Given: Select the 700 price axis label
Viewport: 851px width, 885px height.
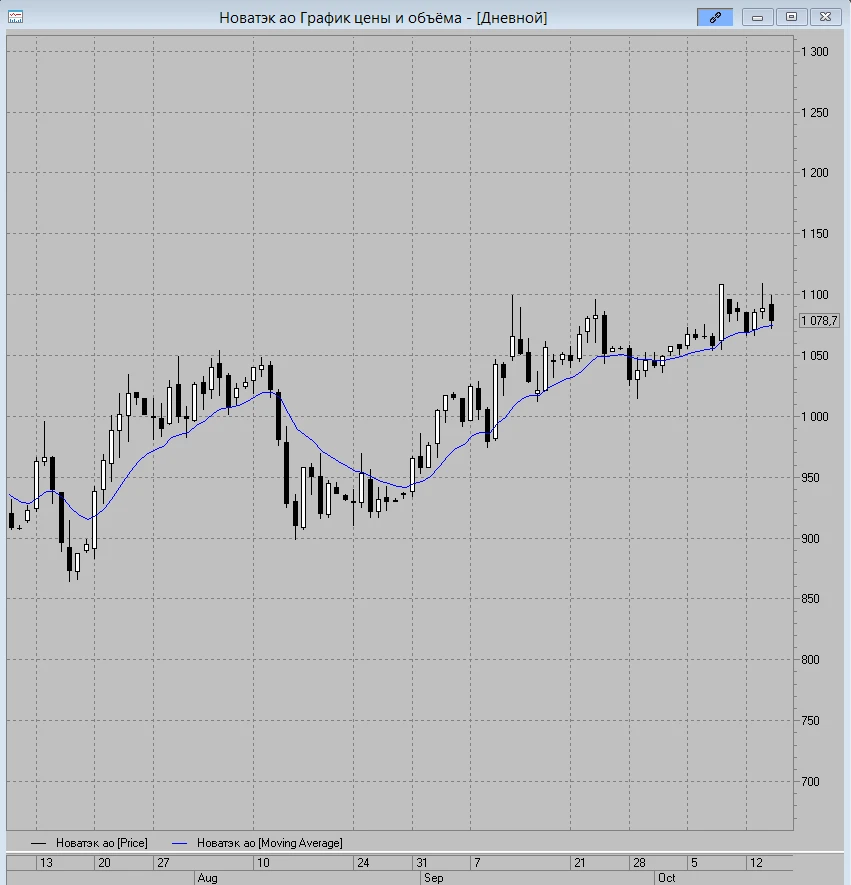Looking at the screenshot, I should click(810, 782).
